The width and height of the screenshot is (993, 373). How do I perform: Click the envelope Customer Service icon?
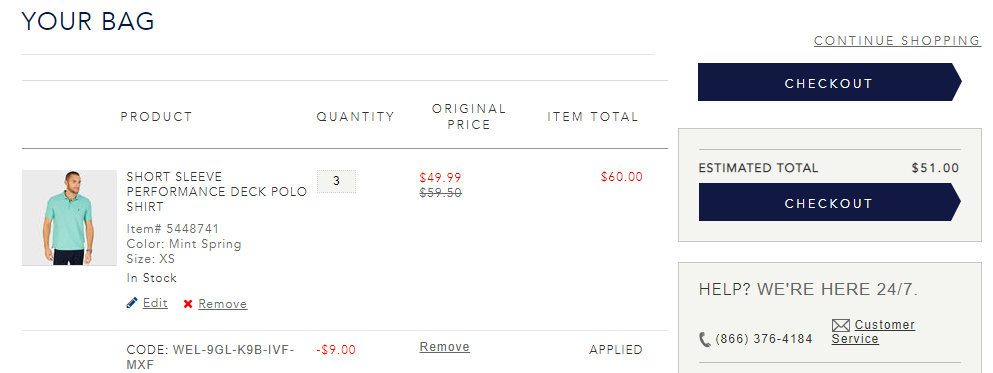pos(840,326)
